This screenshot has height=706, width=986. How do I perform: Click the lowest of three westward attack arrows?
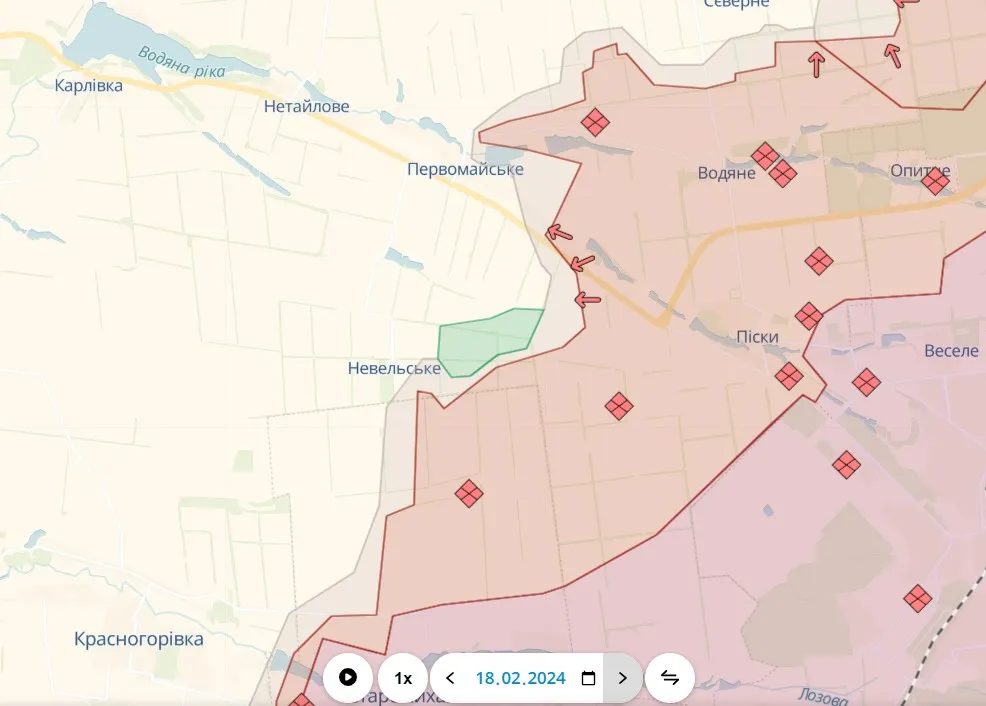(x=588, y=299)
